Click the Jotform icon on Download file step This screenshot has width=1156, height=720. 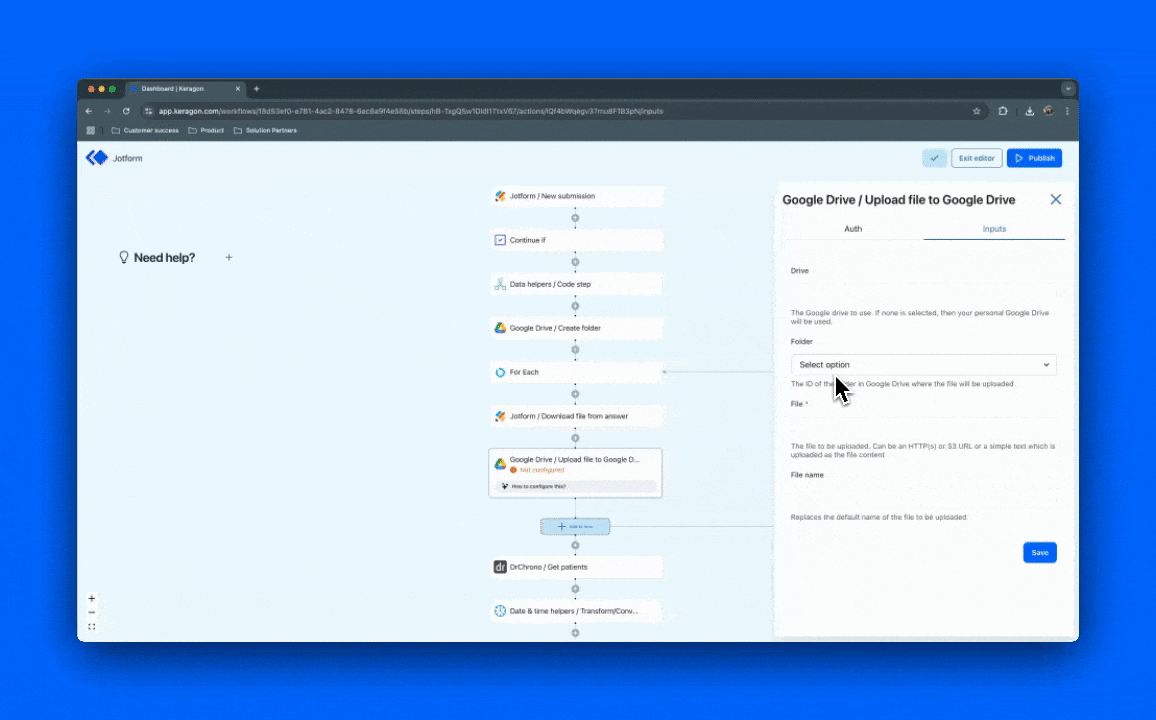click(x=500, y=416)
